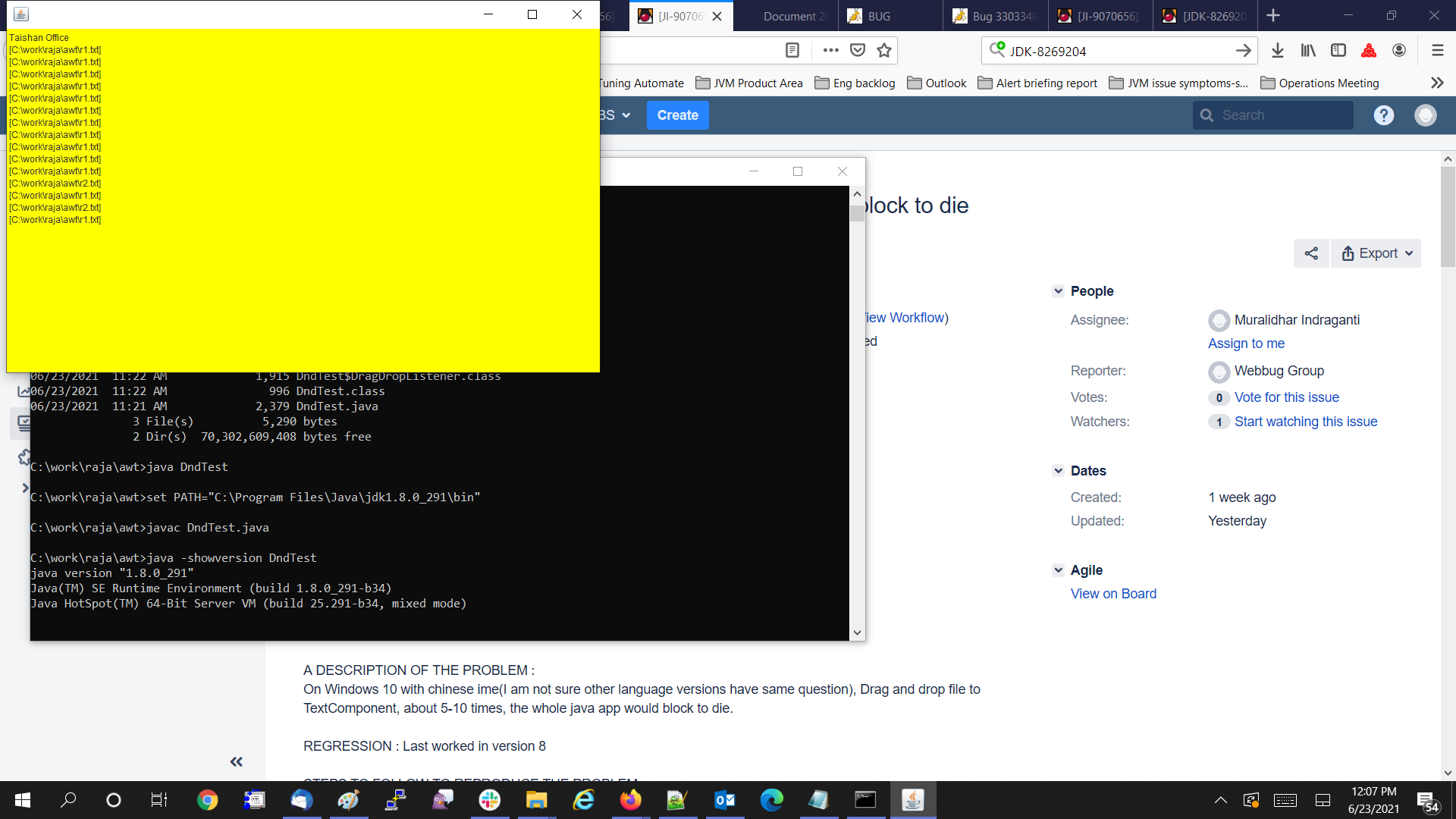
Task: Show more bookmarks overflow chevron
Action: [1437, 83]
